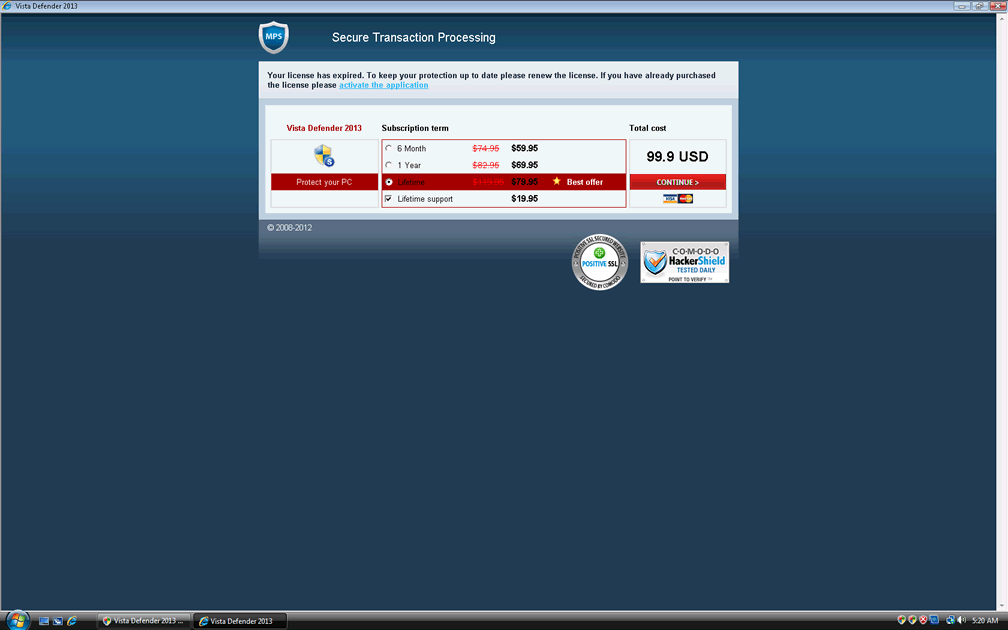
Task: Open the Windows Start orb
Action: [19, 620]
